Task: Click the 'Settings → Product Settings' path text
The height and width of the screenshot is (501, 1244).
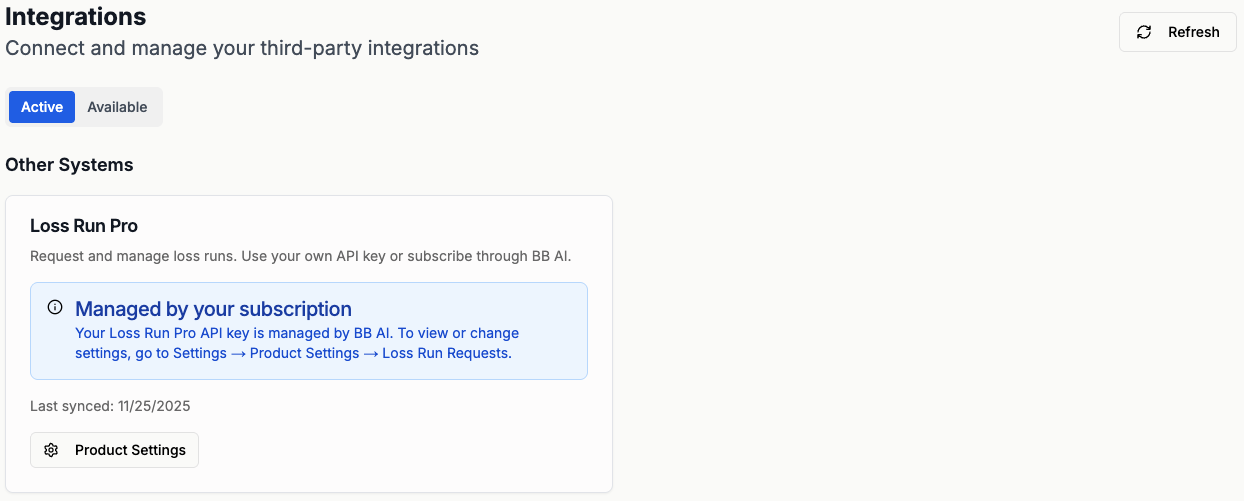Action: click(x=266, y=353)
